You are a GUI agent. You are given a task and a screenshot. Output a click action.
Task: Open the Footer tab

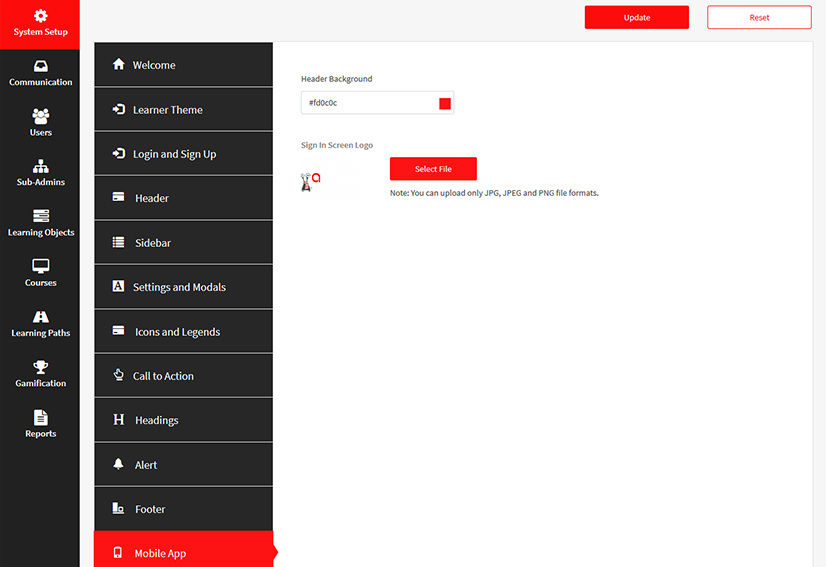tap(184, 509)
